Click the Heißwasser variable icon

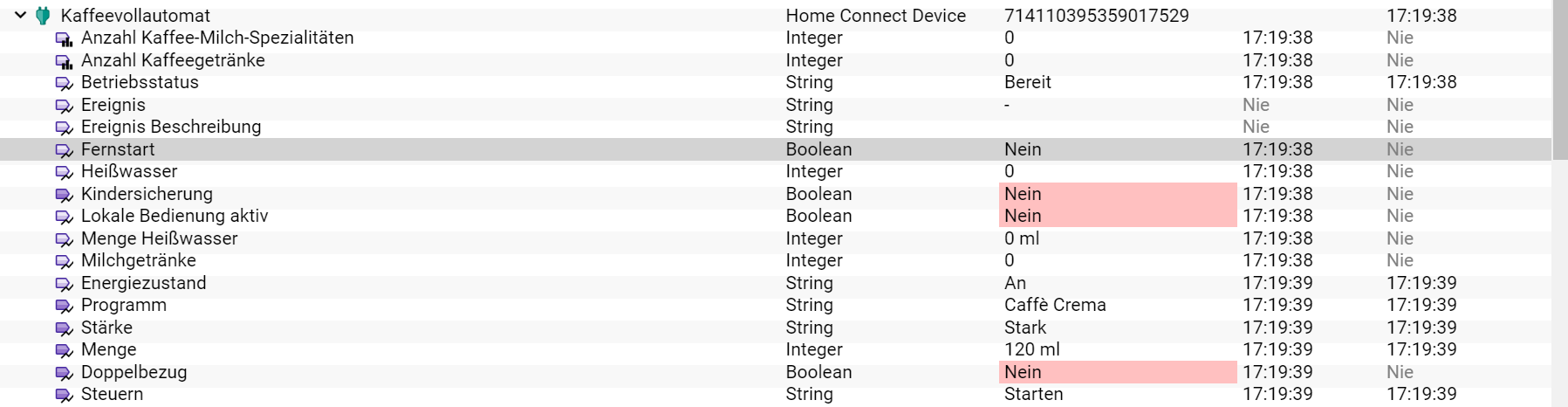(x=64, y=172)
